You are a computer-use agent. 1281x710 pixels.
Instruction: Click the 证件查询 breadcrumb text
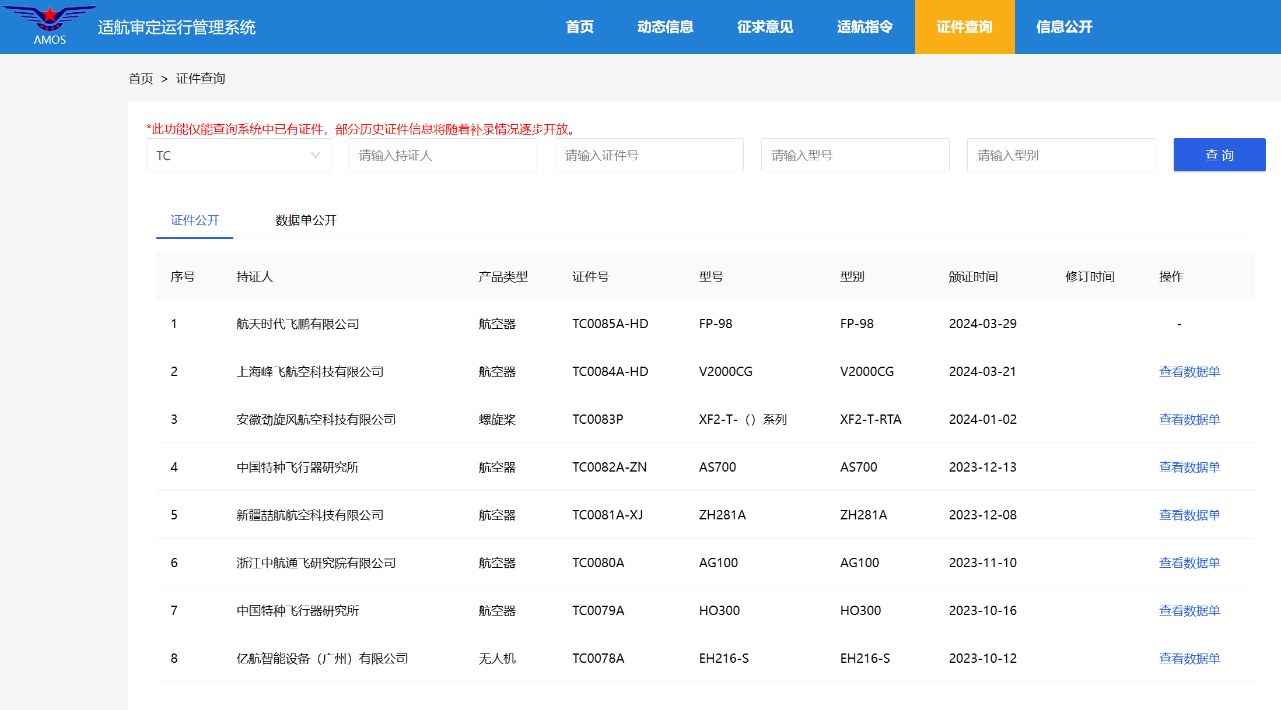[x=201, y=78]
